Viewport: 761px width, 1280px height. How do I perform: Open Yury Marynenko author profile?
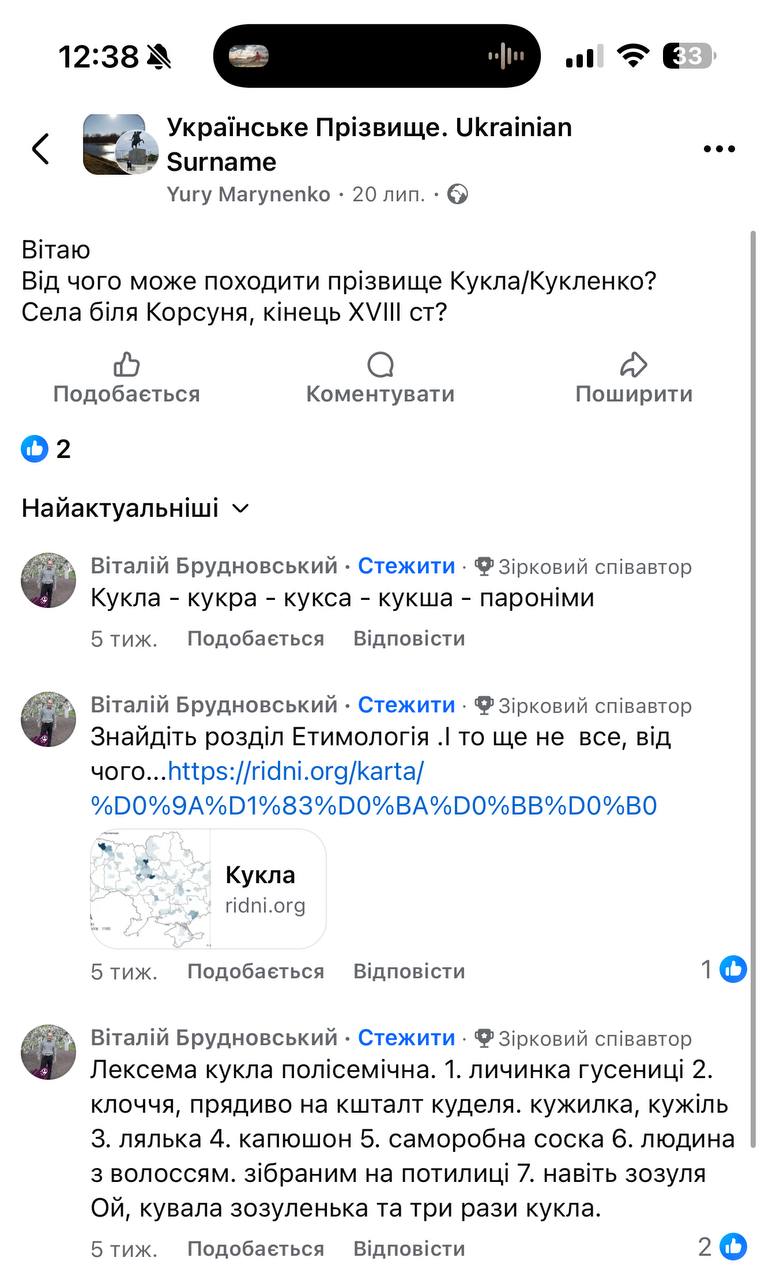pos(248,194)
